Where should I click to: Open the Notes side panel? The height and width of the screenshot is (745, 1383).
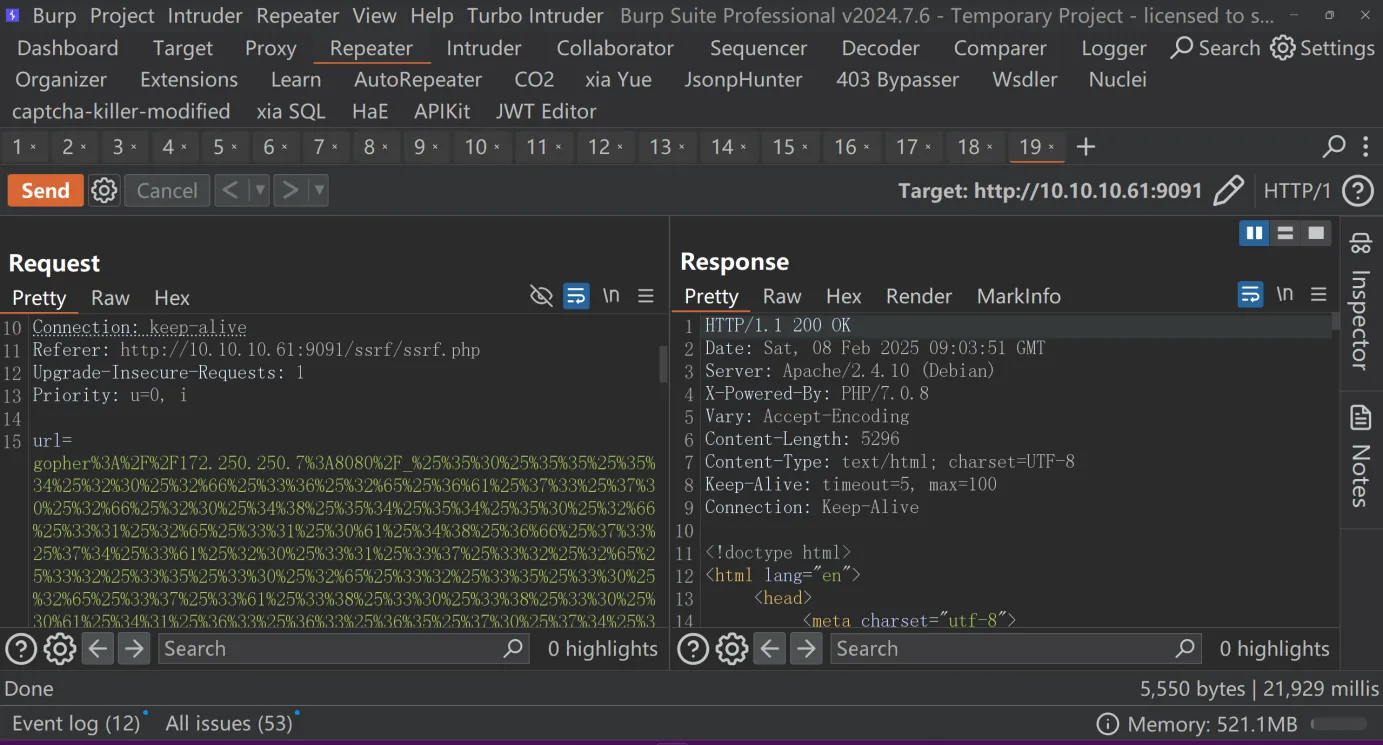pos(1360,456)
